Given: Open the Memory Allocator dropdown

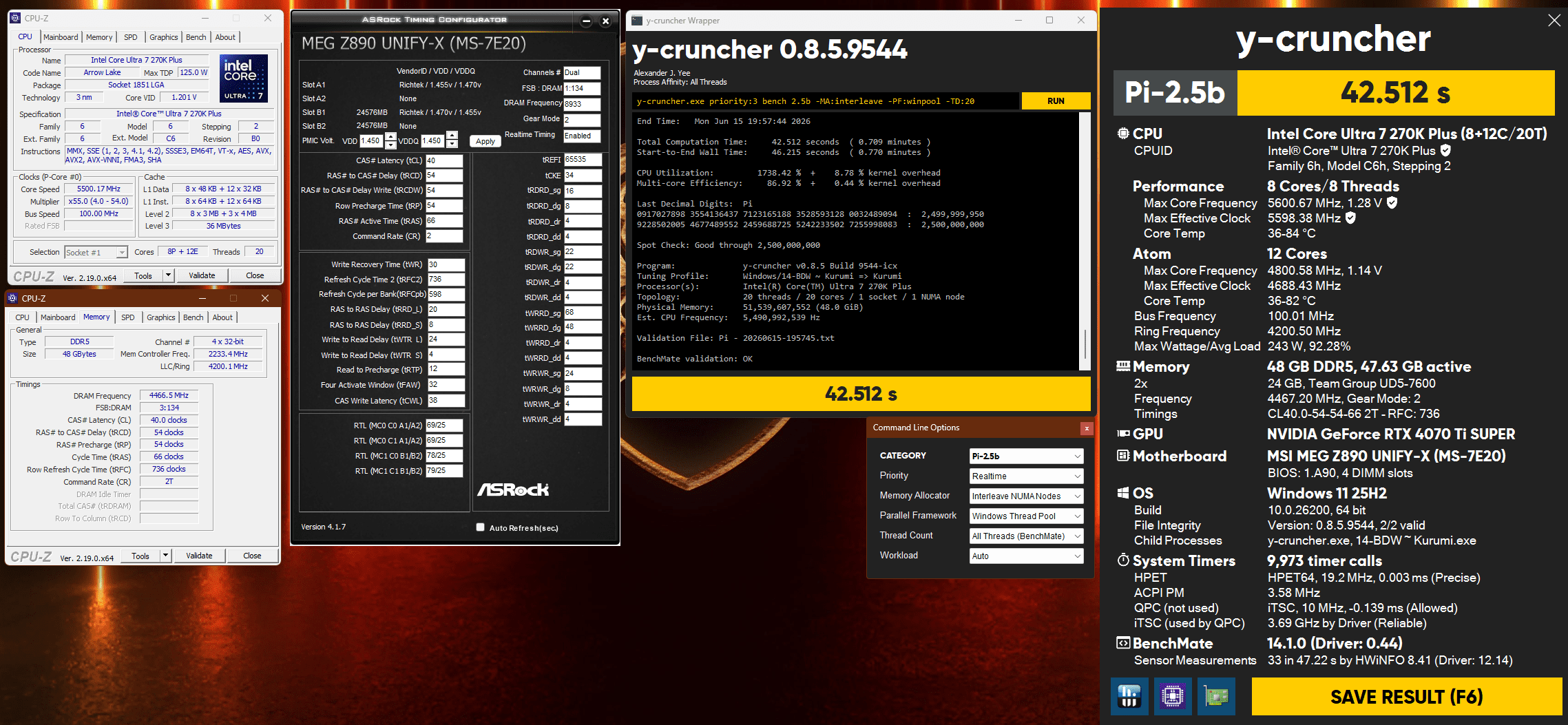Looking at the screenshot, I should [1026, 496].
